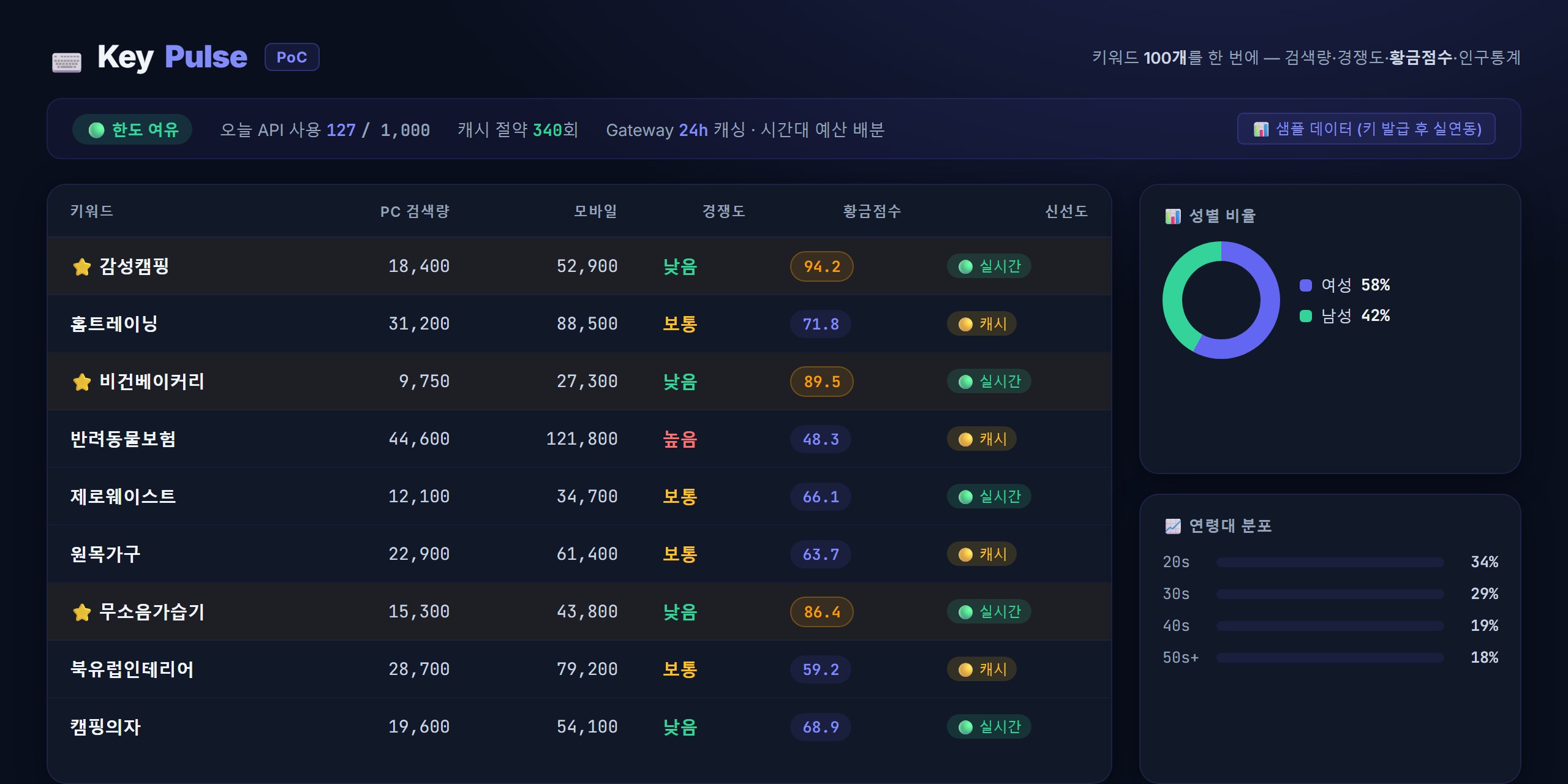This screenshot has height=784, width=1568.
Task: Select the 홈트레이닝 keyword
Action: point(115,324)
